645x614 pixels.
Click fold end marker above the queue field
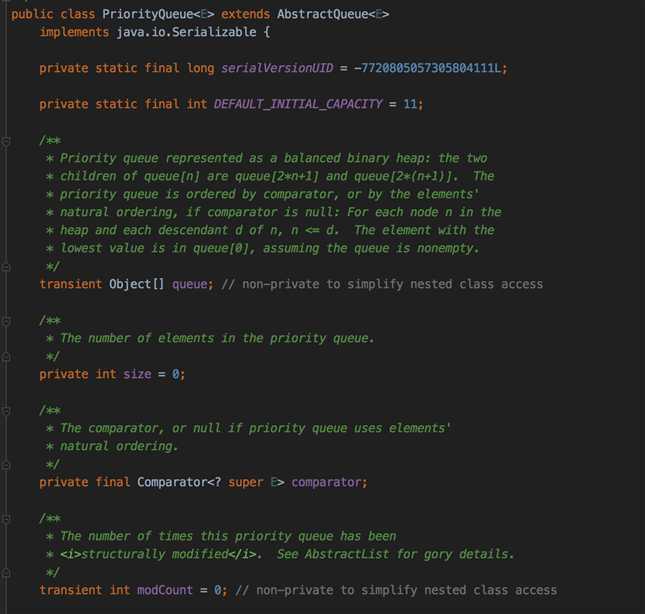(6, 267)
